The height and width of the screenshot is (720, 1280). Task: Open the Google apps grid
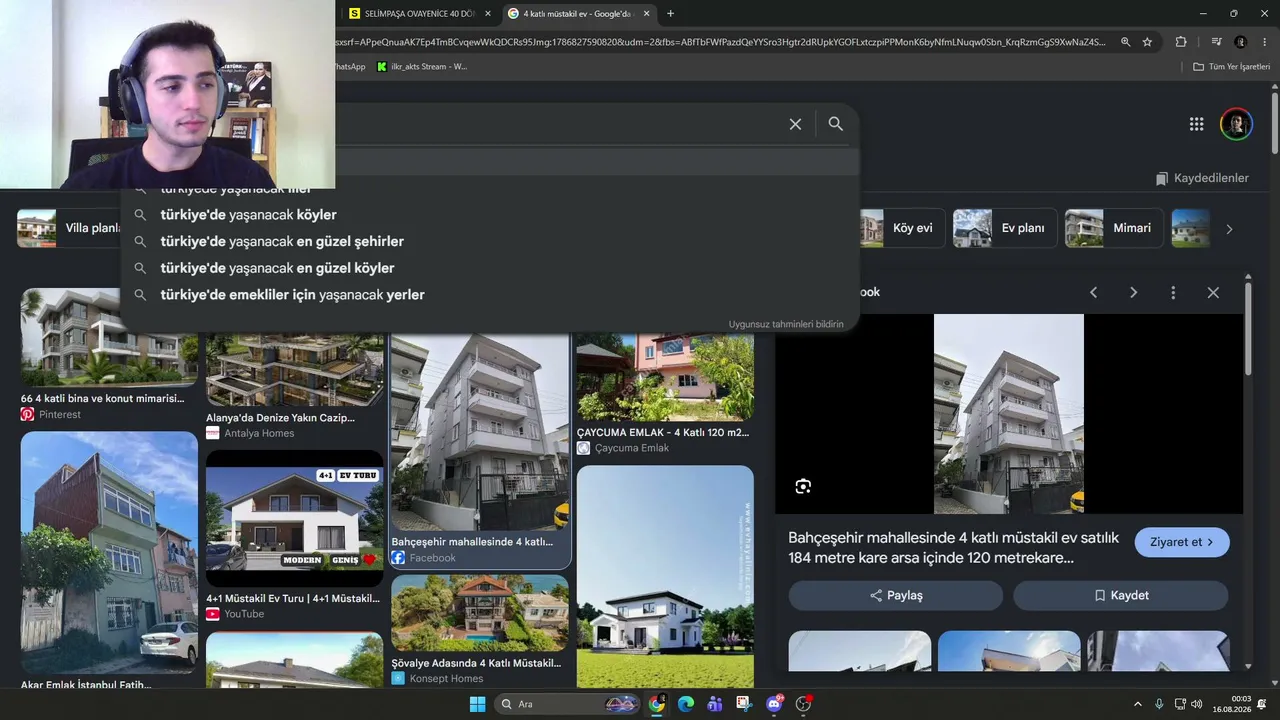[1197, 124]
